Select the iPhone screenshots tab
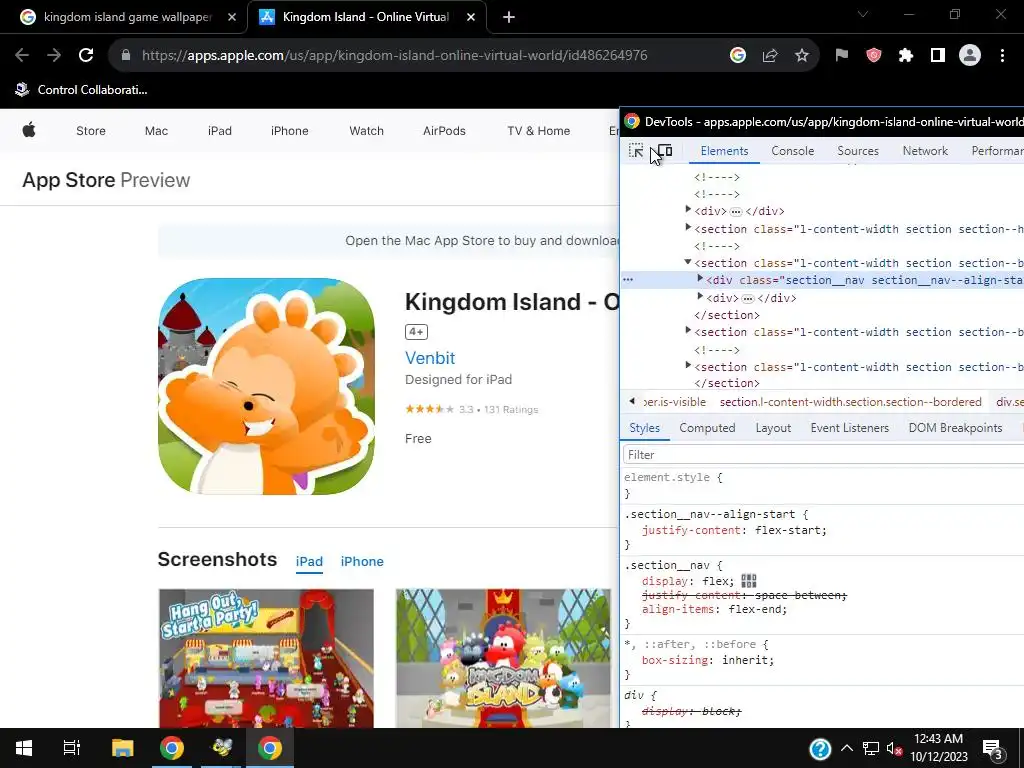Image resolution: width=1024 pixels, height=768 pixels. pyautogui.click(x=362, y=562)
